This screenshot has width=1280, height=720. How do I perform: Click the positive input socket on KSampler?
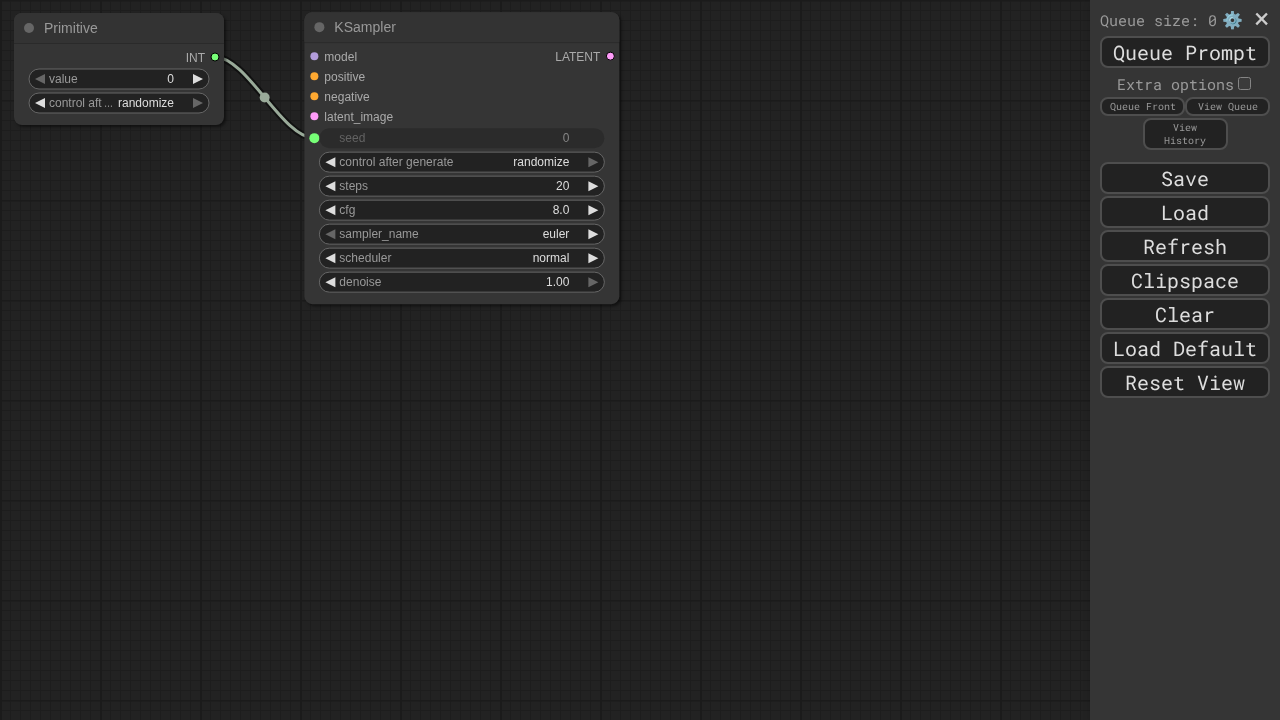(314, 77)
